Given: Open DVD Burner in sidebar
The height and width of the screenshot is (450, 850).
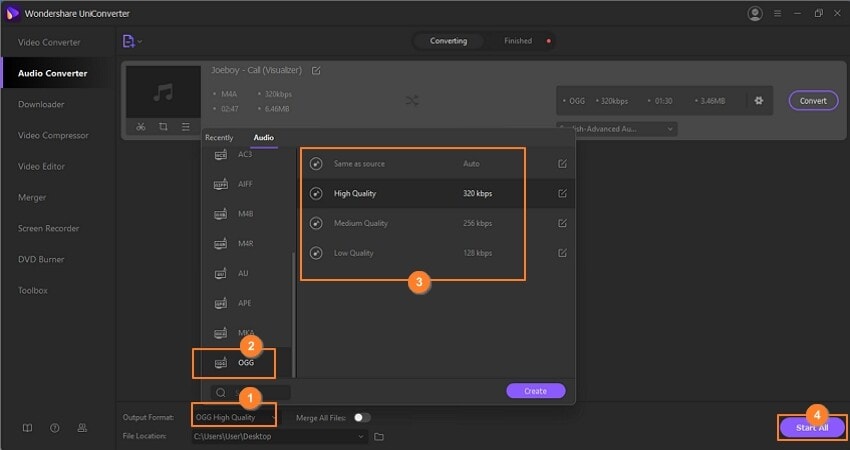Looking at the screenshot, I should point(41,259).
